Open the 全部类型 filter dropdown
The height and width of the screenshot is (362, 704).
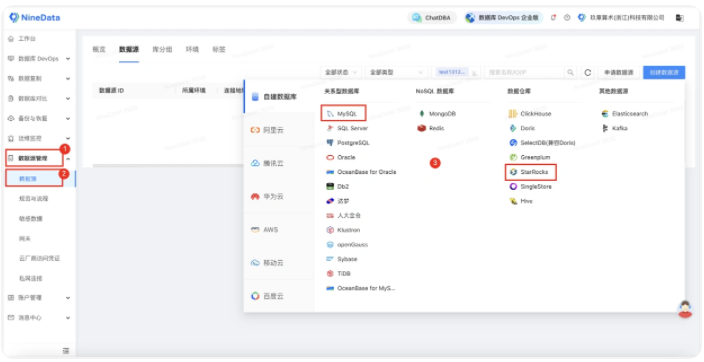click(x=396, y=72)
